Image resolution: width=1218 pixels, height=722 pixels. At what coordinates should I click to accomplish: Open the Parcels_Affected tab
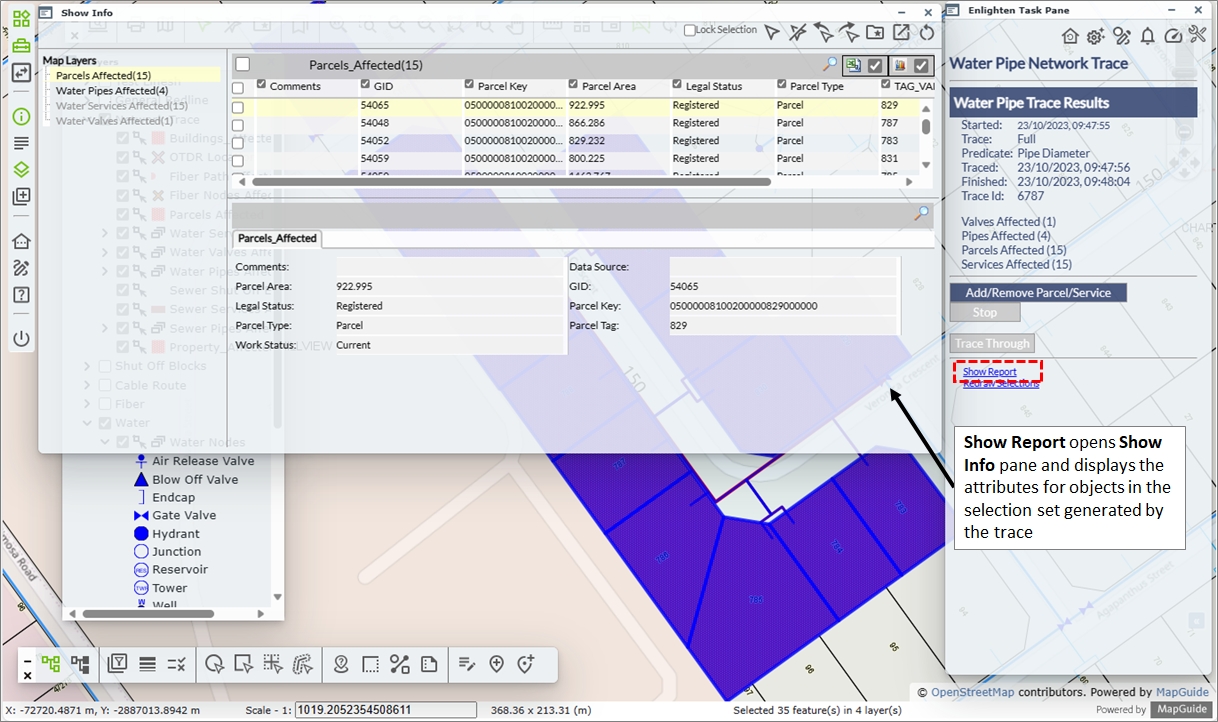(x=277, y=238)
